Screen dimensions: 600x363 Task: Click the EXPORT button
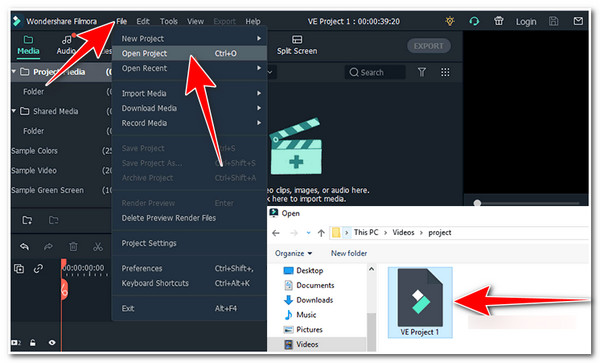point(429,46)
